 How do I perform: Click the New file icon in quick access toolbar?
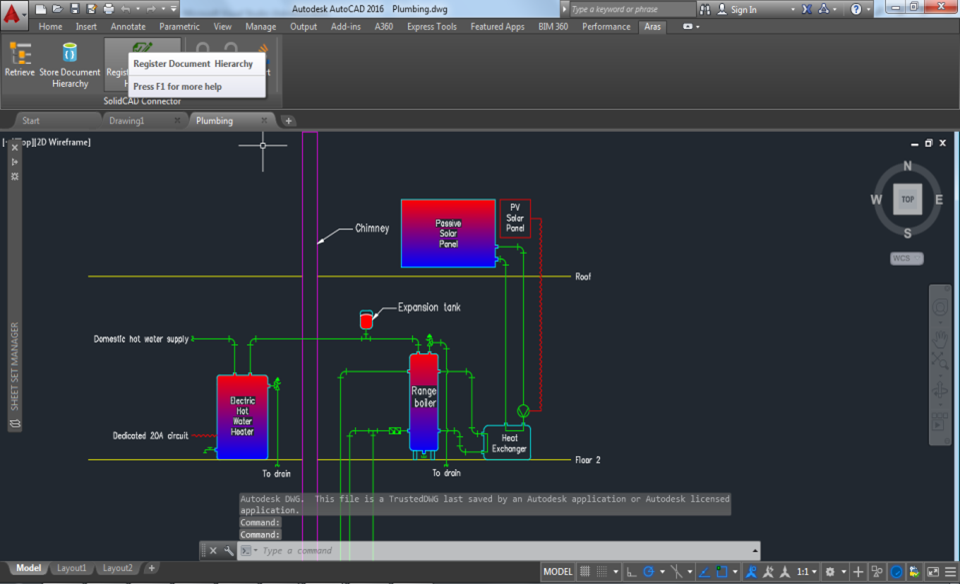(40, 9)
